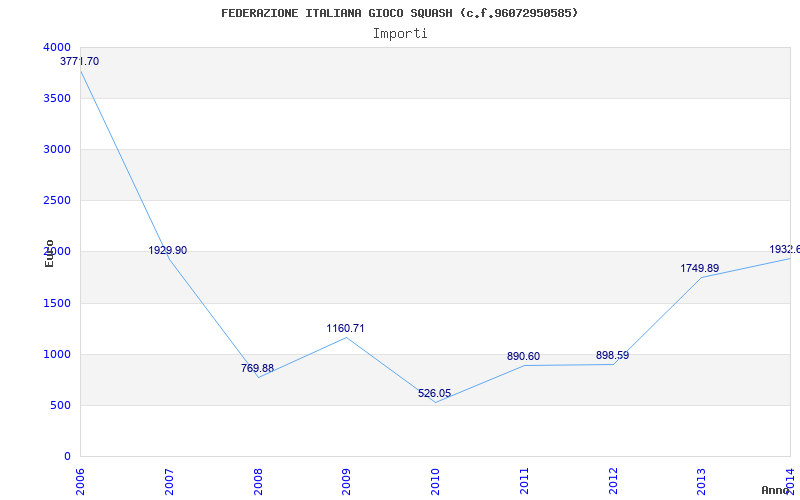Click the 2009 x-axis year label

pyautogui.click(x=346, y=481)
